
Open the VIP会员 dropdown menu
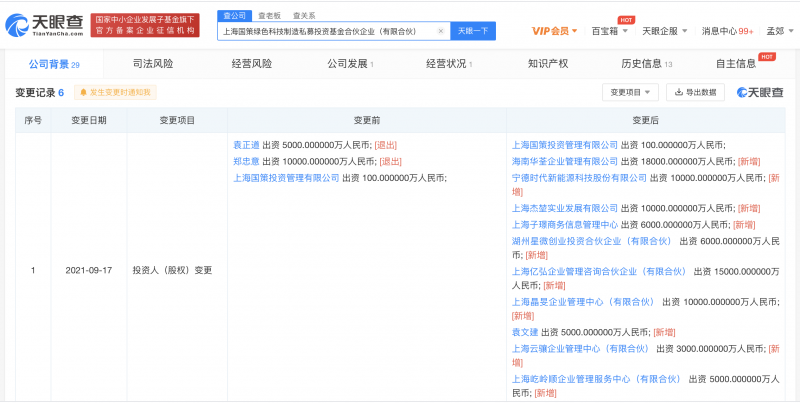pyautogui.click(x=555, y=31)
